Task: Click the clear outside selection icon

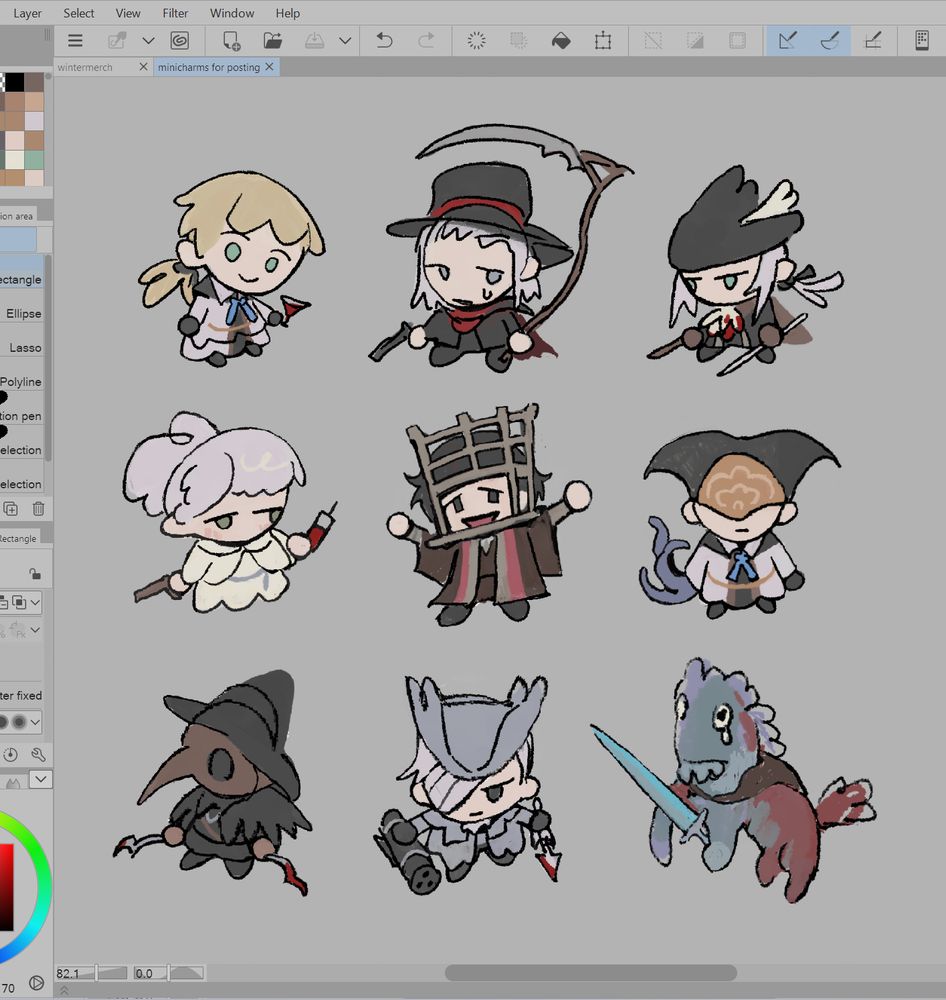Action: [x=519, y=41]
